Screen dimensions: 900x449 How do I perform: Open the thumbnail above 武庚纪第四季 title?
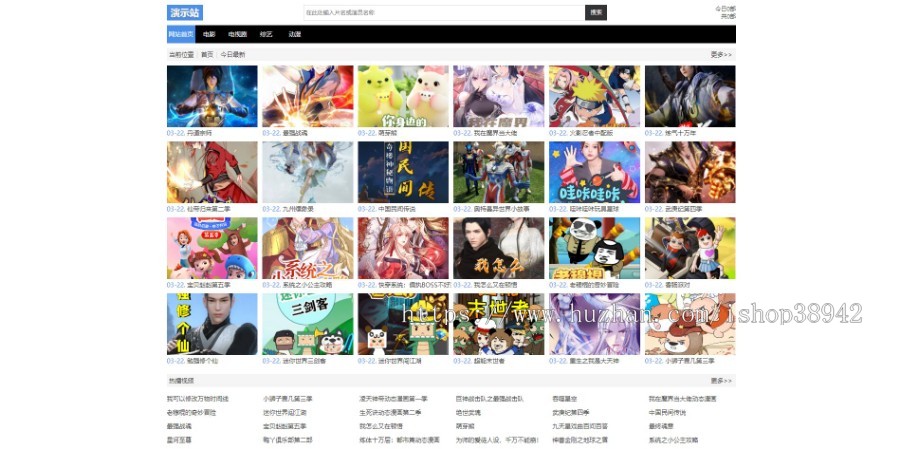click(x=690, y=172)
